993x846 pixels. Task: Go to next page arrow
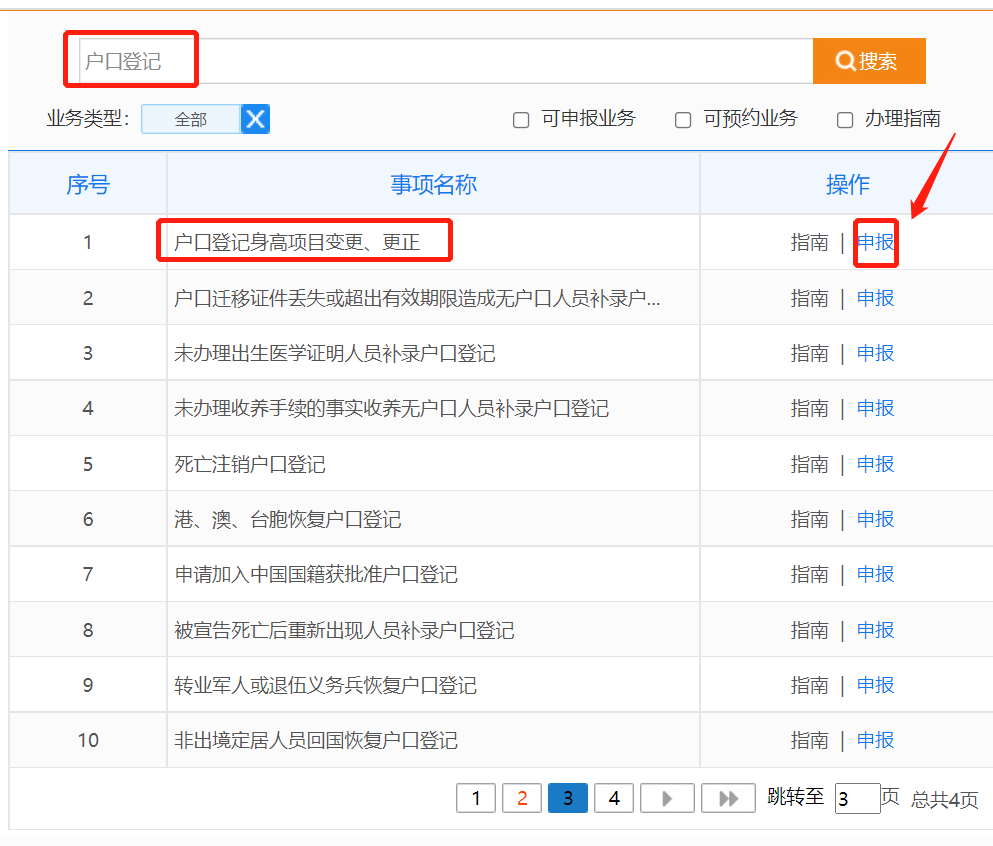(666, 798)
